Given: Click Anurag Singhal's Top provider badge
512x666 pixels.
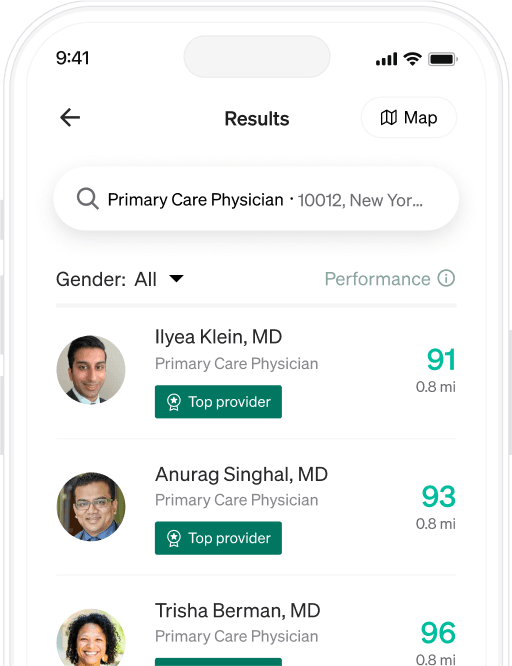Looking at the screenshot, I should 218,538.
